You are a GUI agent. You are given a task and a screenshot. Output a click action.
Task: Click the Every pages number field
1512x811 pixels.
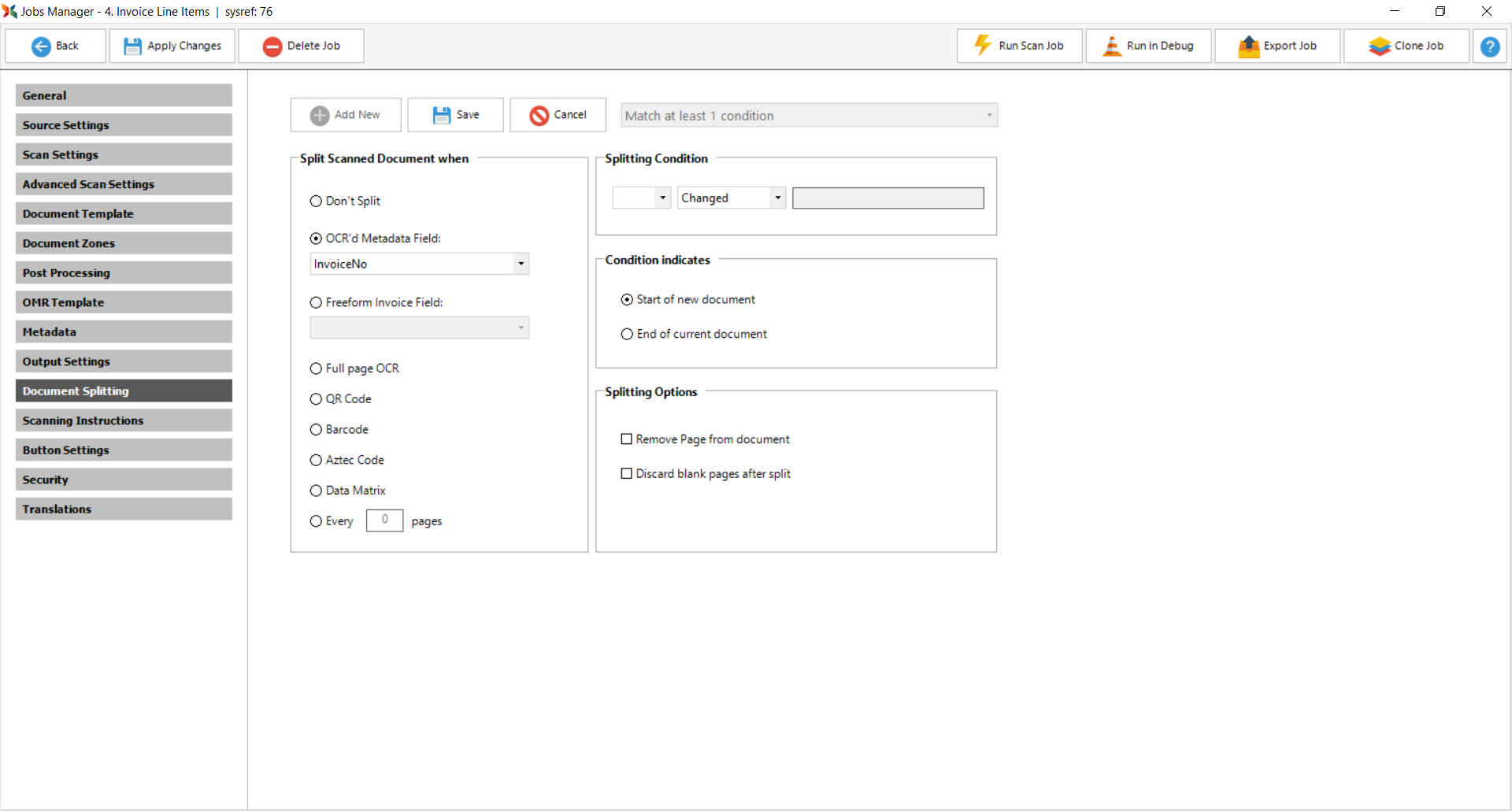(x=384, y=520)
